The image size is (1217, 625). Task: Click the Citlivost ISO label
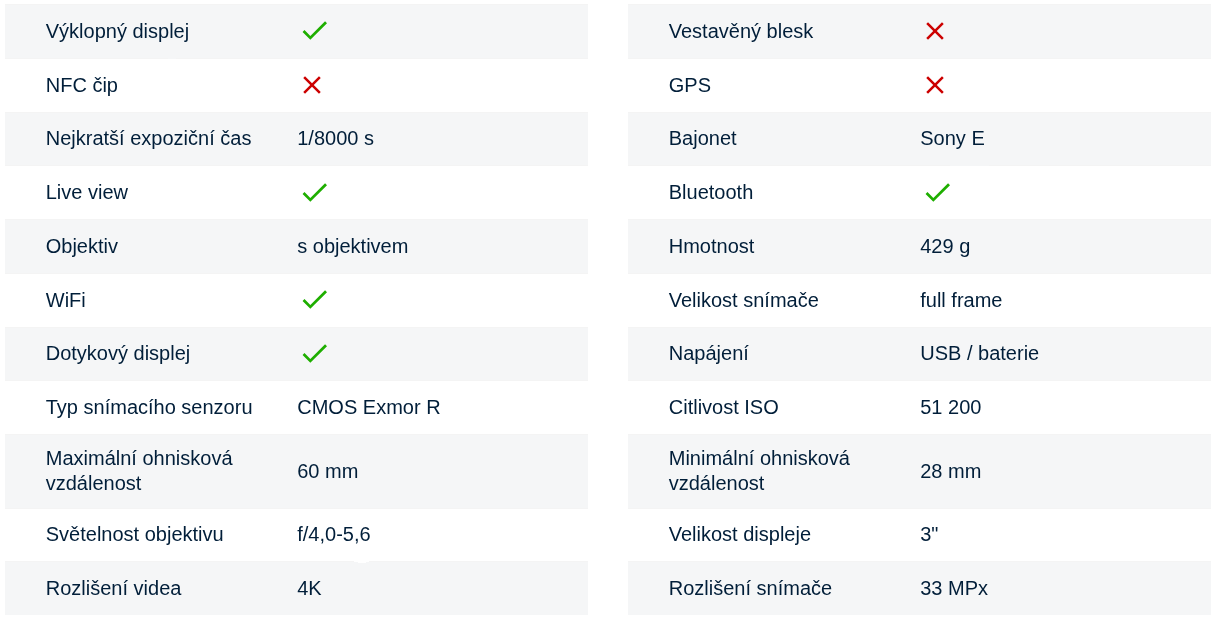(x=723, y=407)
